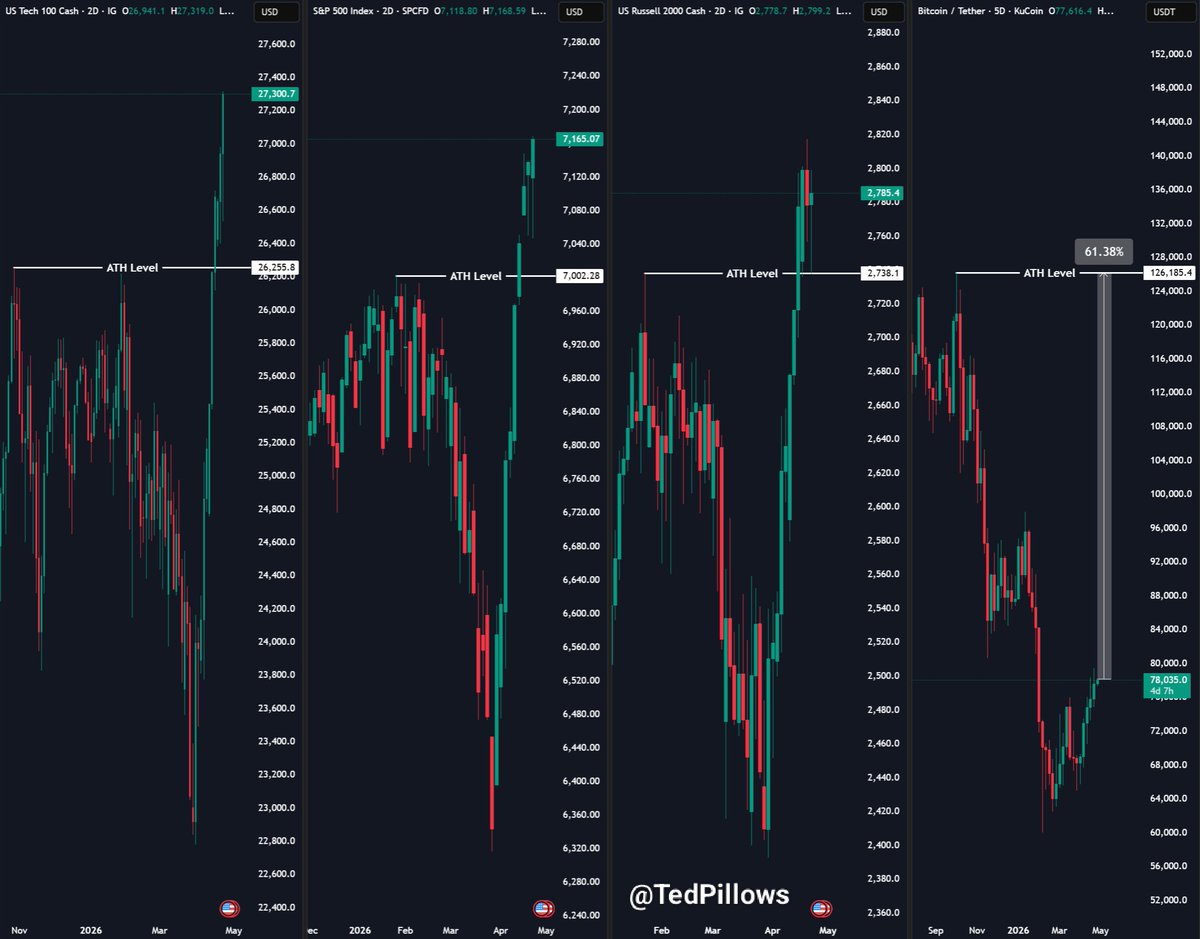Click the 25,000.0 price axis value
The height and width of the screenshot is (939, 1200).
(x=276, y=476)
